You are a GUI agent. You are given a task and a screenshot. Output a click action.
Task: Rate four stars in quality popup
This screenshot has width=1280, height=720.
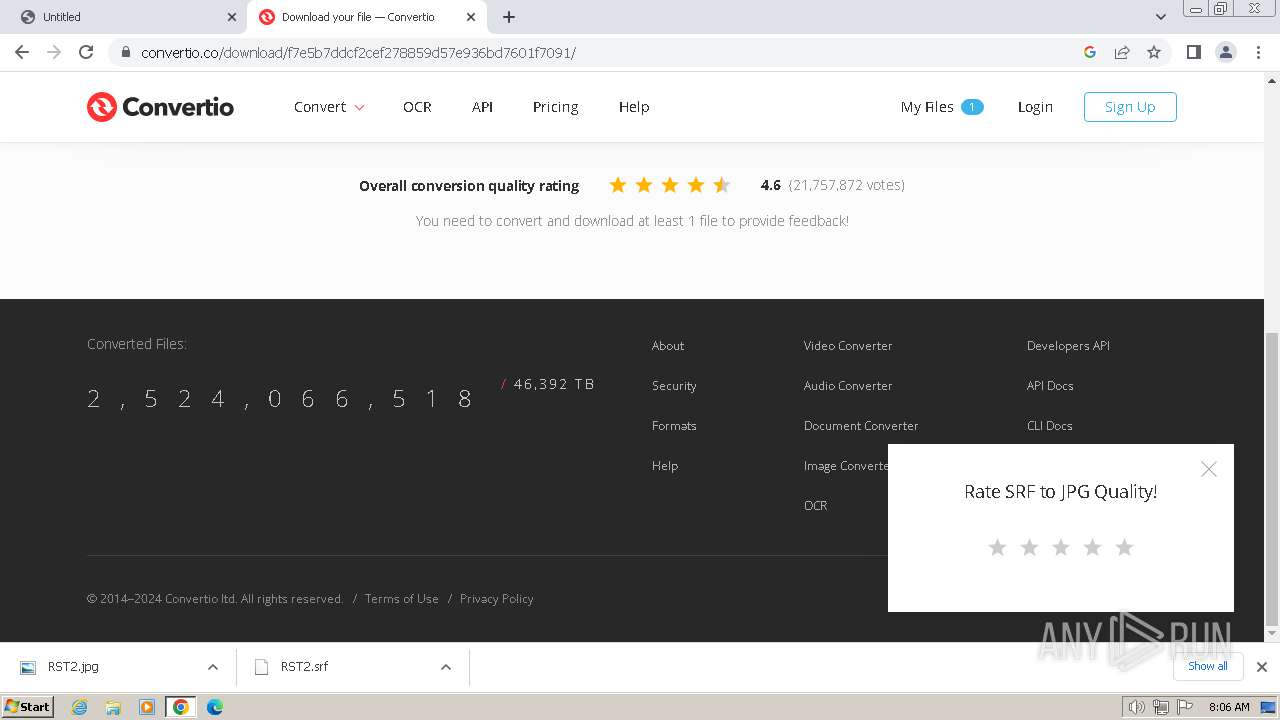tap(1092, 547)
